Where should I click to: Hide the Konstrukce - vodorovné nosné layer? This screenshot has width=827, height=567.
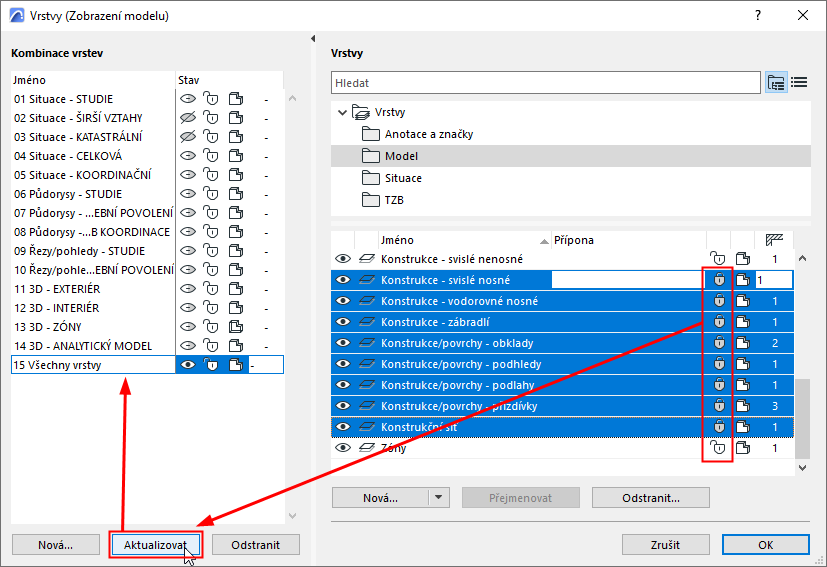343,301
